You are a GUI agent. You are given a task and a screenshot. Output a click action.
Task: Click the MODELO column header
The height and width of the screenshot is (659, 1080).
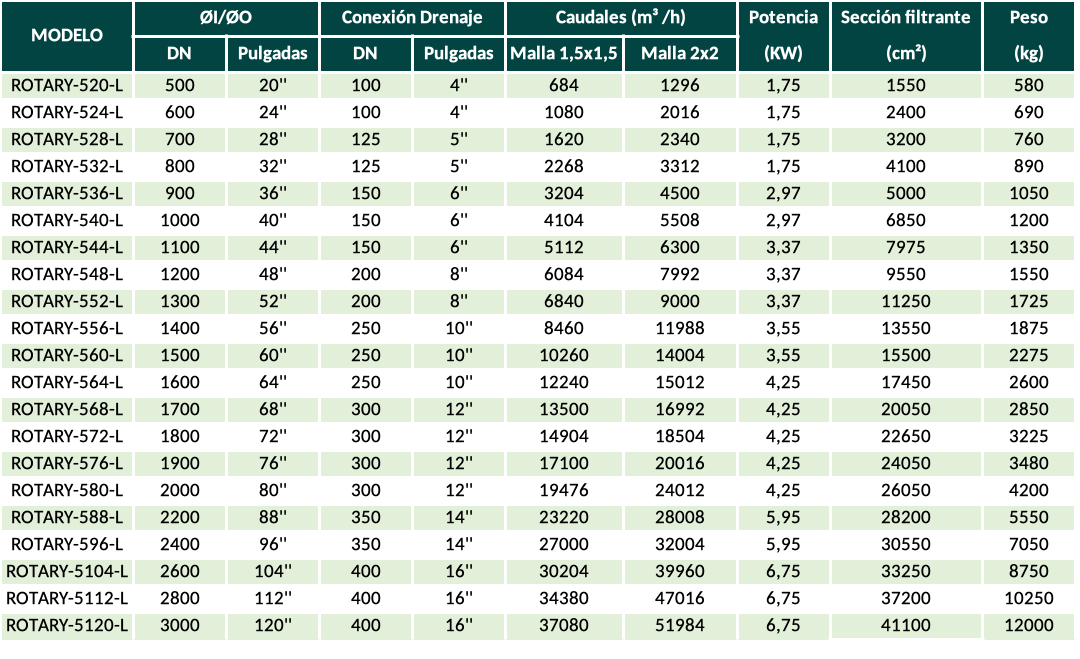(67, 35)
